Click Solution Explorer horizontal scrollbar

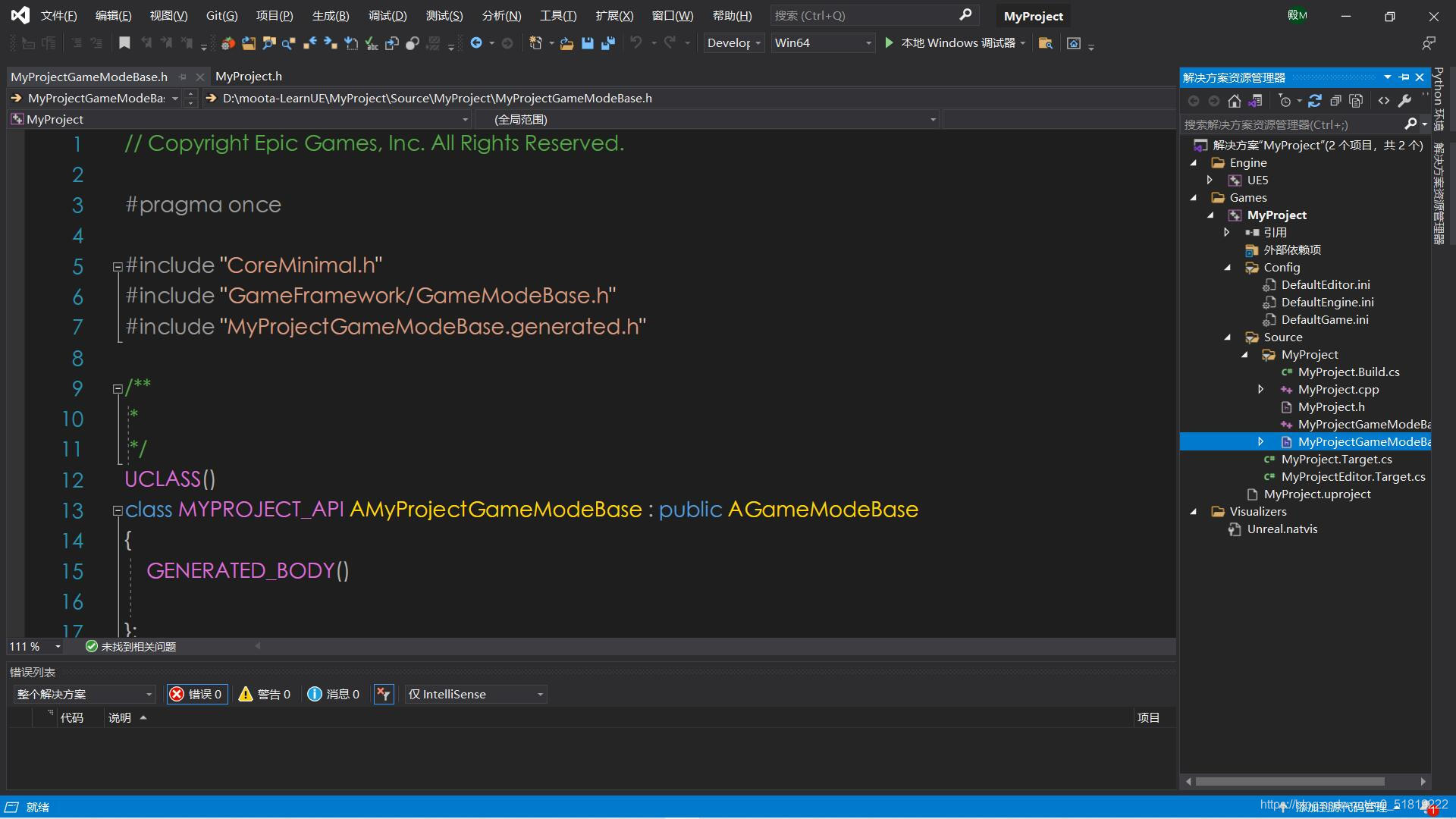click(x=1289, y=781)
